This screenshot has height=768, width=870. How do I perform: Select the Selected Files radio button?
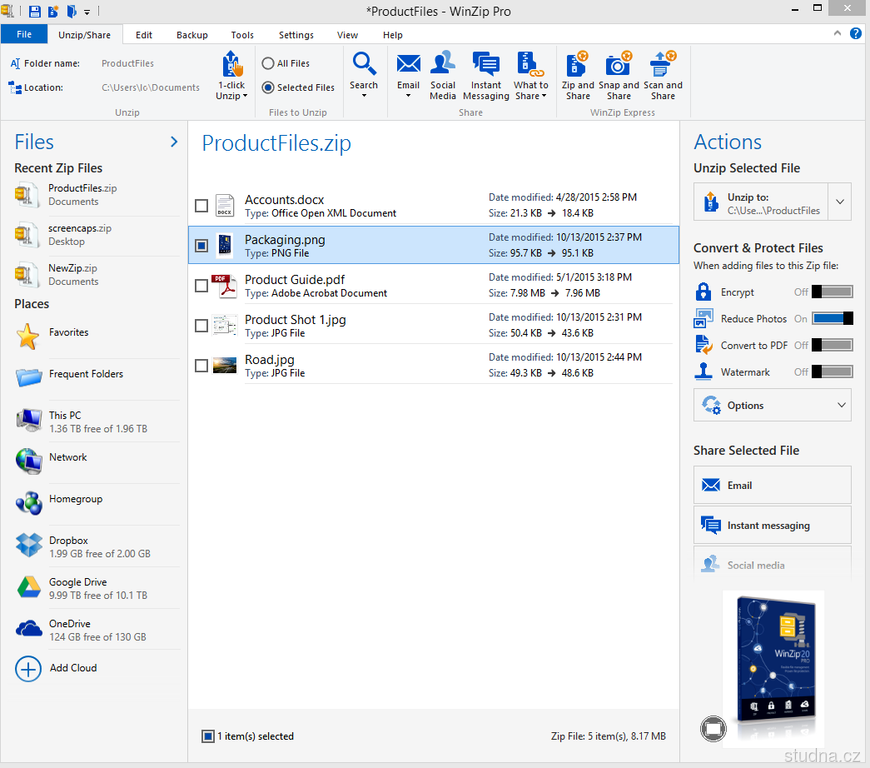pyautogui.click(x=268, y=88)
